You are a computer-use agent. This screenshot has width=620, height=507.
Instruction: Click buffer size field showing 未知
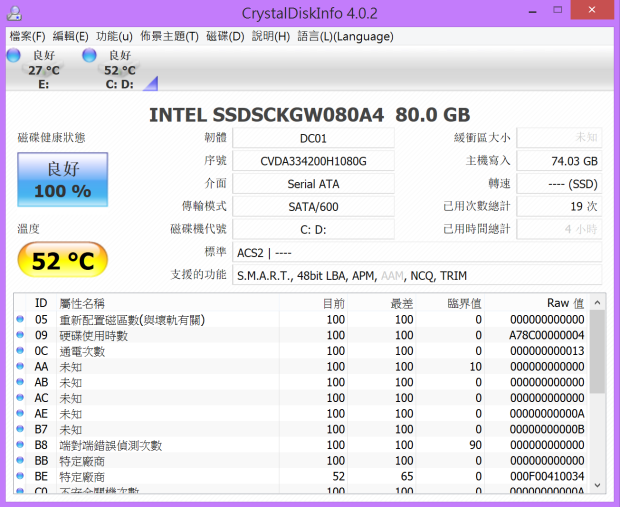pyautogui.click(x=560, y=138)
